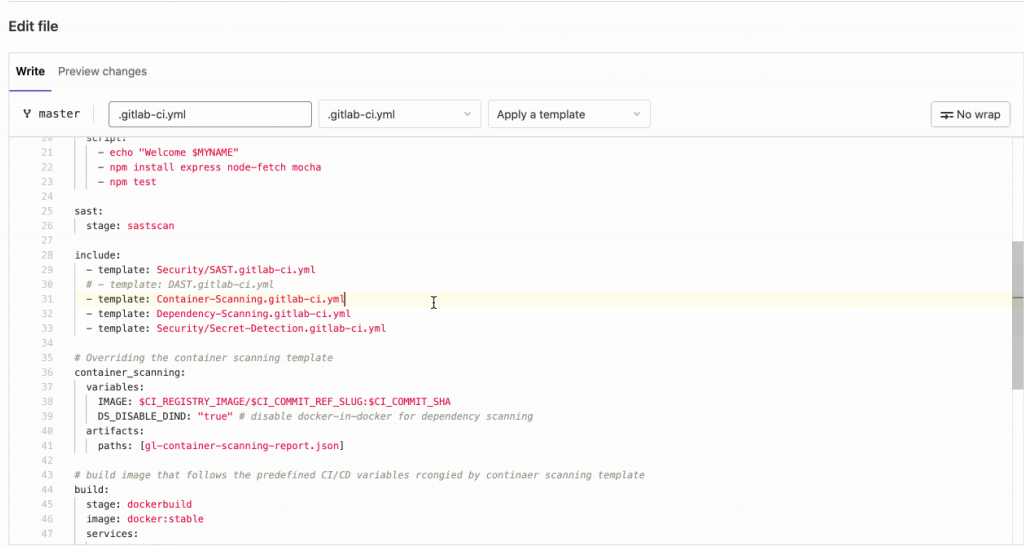Image resolution: width=1024 pixels, height=547 pixels.
Task: Click the commented-out DAST template line
Action: click(x=180, y=284)
